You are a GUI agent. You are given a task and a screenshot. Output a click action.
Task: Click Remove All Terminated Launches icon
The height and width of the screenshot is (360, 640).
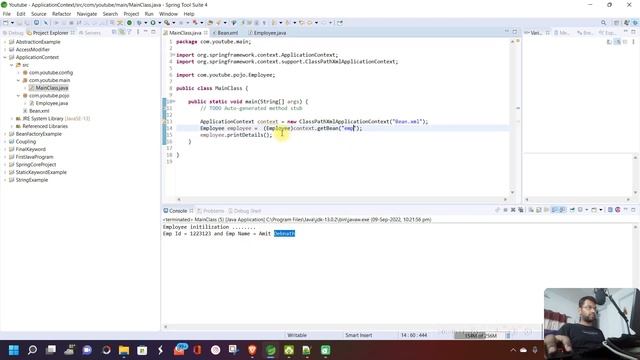(x=521, y=210)
